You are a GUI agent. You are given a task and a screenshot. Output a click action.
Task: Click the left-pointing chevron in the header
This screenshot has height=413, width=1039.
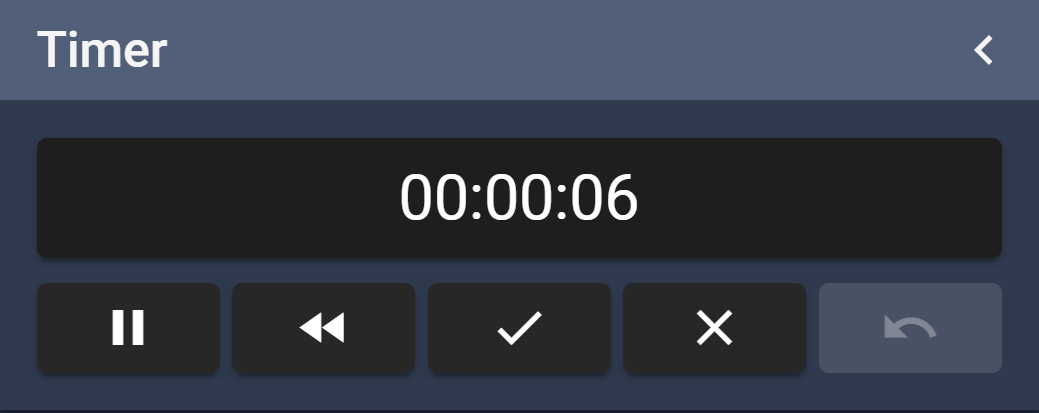[x=984, y=50]
